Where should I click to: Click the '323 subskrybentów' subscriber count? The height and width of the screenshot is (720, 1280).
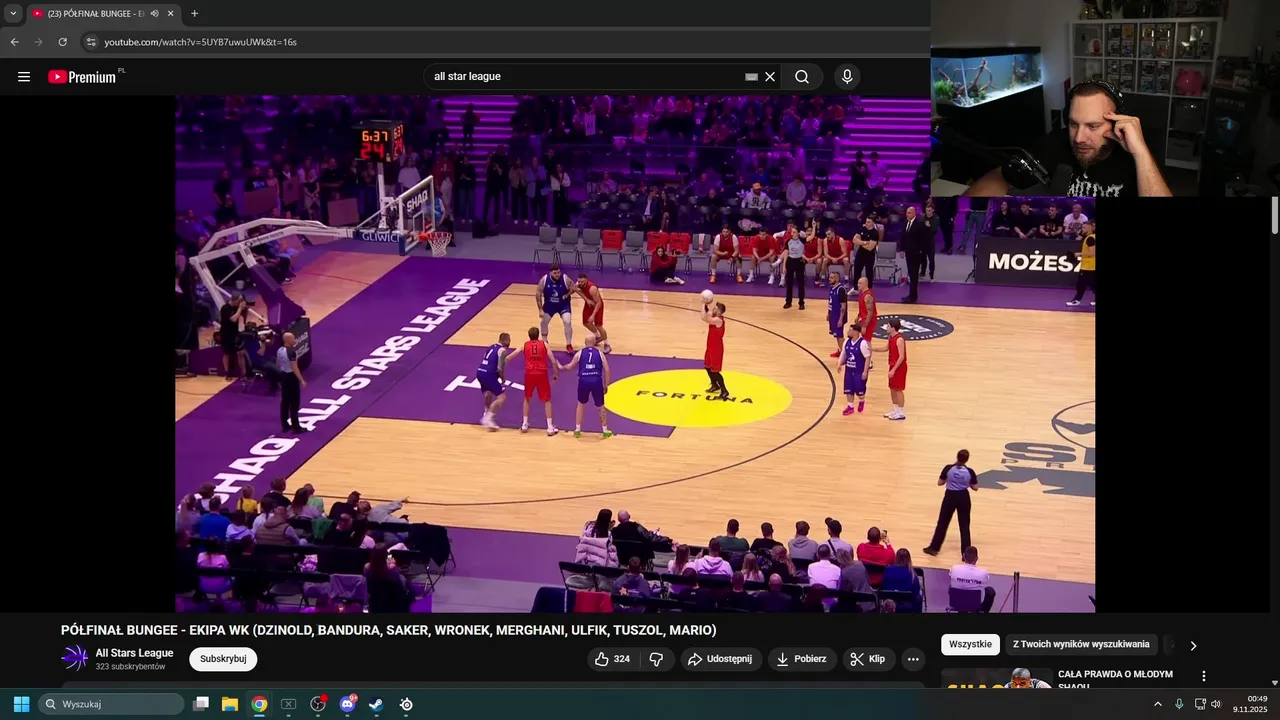click(130, 667)
